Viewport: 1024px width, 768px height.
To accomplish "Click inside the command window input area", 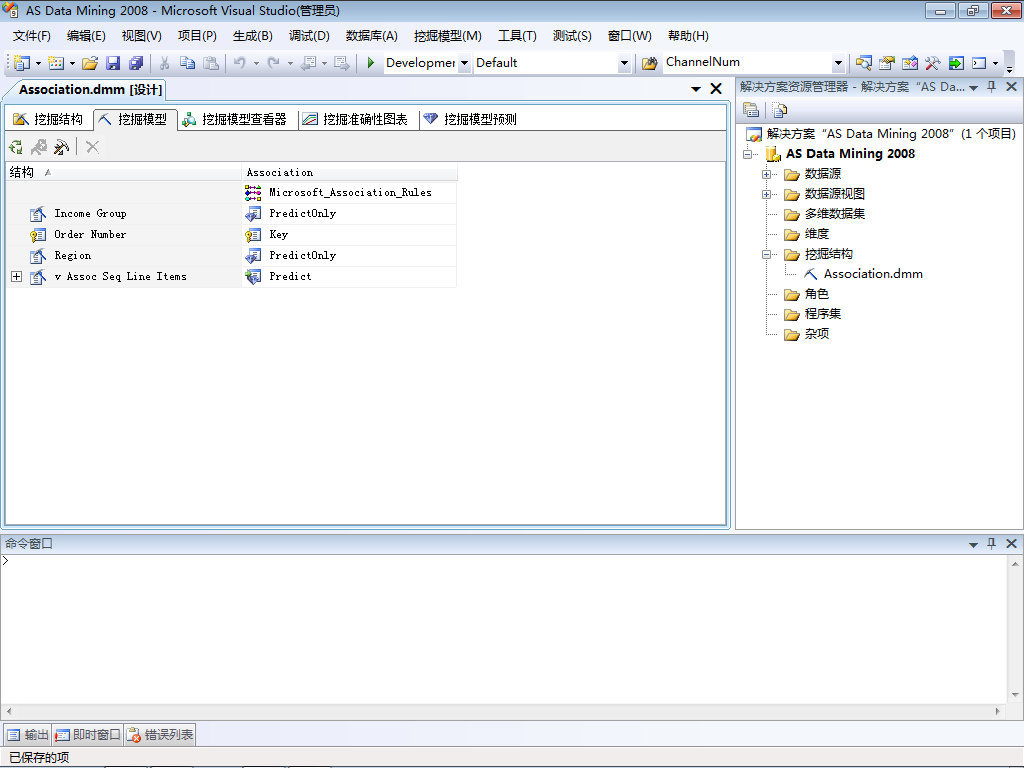I will [503, 630].
